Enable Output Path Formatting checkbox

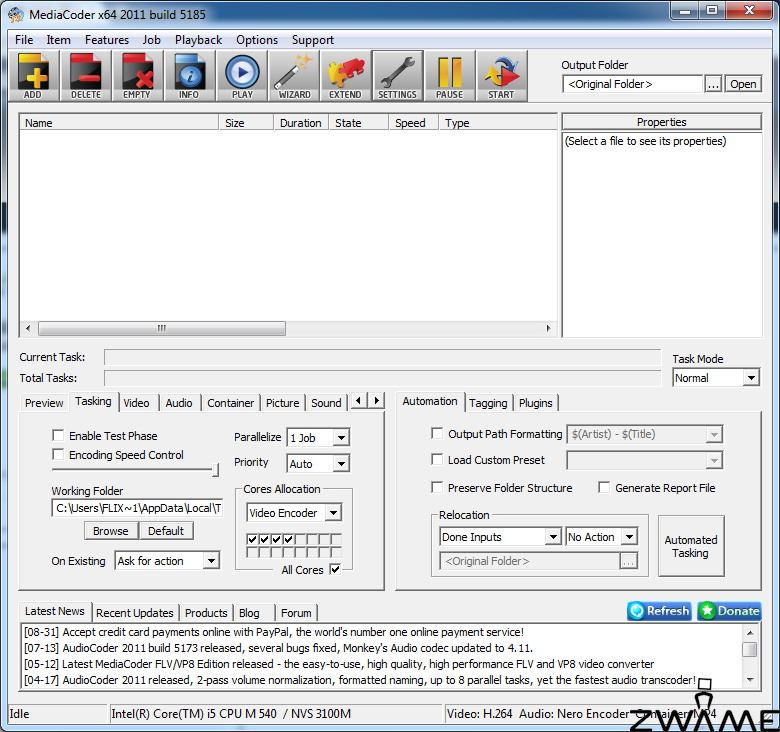(437, 434)
